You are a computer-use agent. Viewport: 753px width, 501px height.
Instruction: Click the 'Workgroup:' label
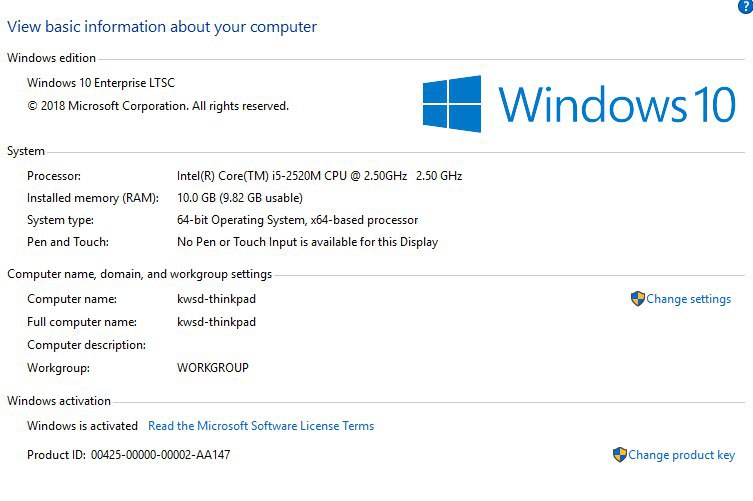[58, 368]
